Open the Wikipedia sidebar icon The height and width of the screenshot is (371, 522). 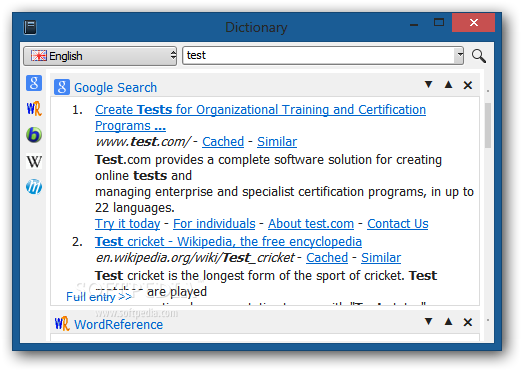(34, 161)
